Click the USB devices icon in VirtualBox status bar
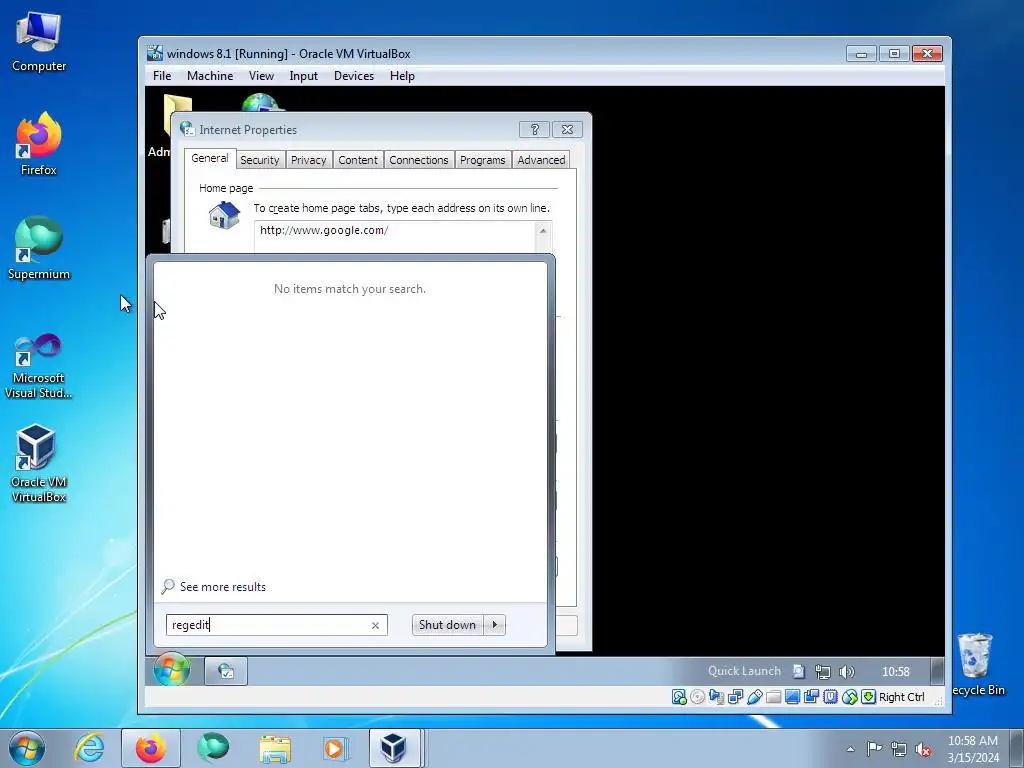This screenshot has width=1024, height=768. click(x=754, y=697)
